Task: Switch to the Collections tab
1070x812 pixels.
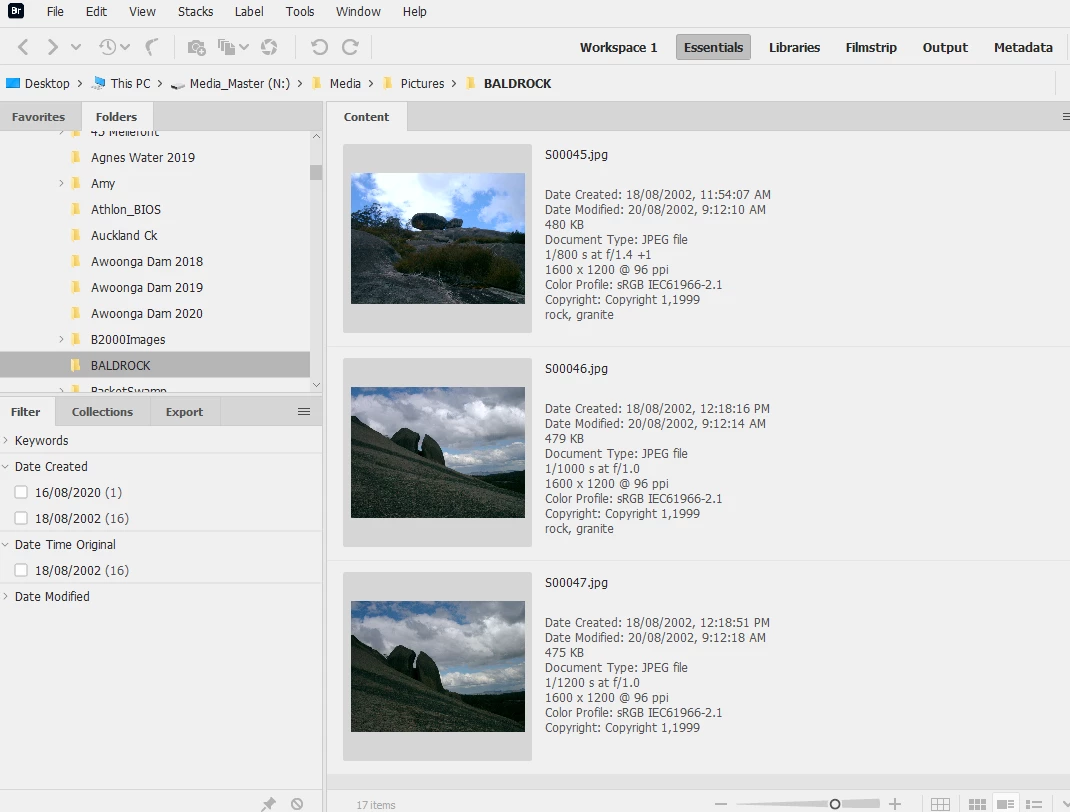Action: coord(102,411)
